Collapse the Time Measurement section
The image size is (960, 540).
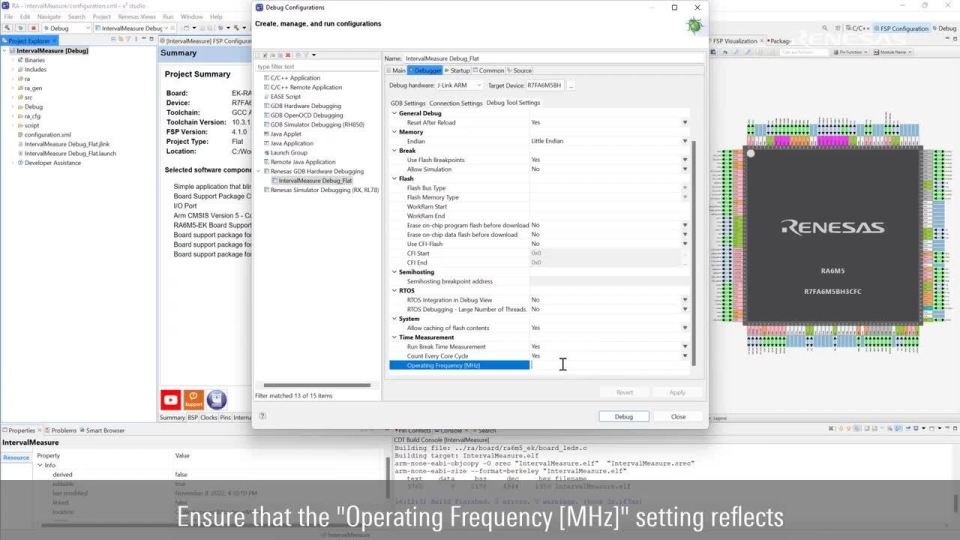(x=393, y=338)
